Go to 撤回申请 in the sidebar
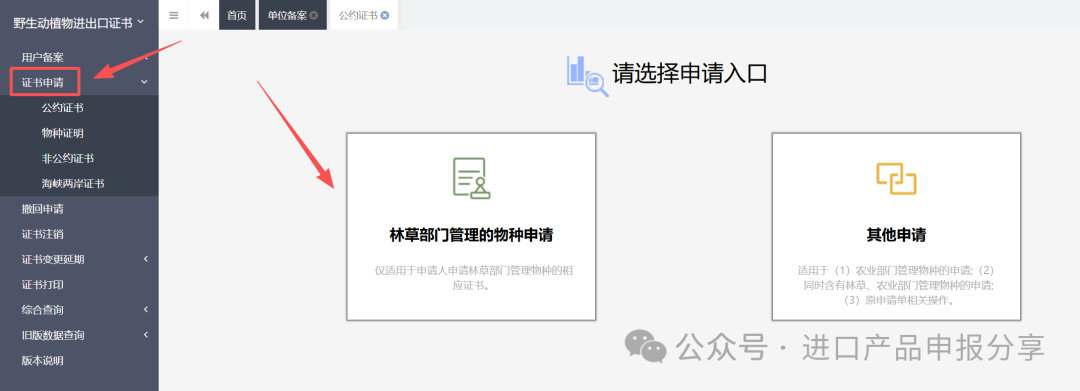This screenshot has width=1080, height=391. point(43,209)
